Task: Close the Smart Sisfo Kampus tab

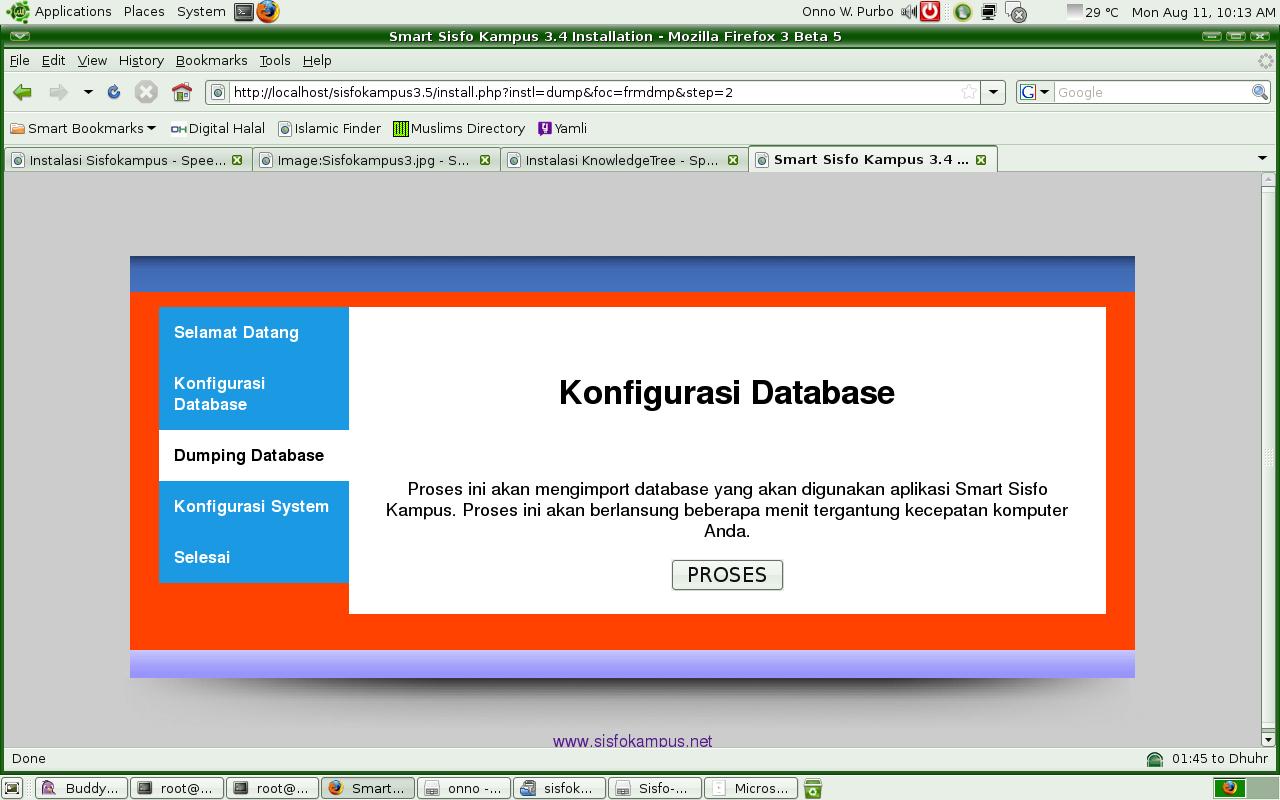Action: click(x=981, y=160)
